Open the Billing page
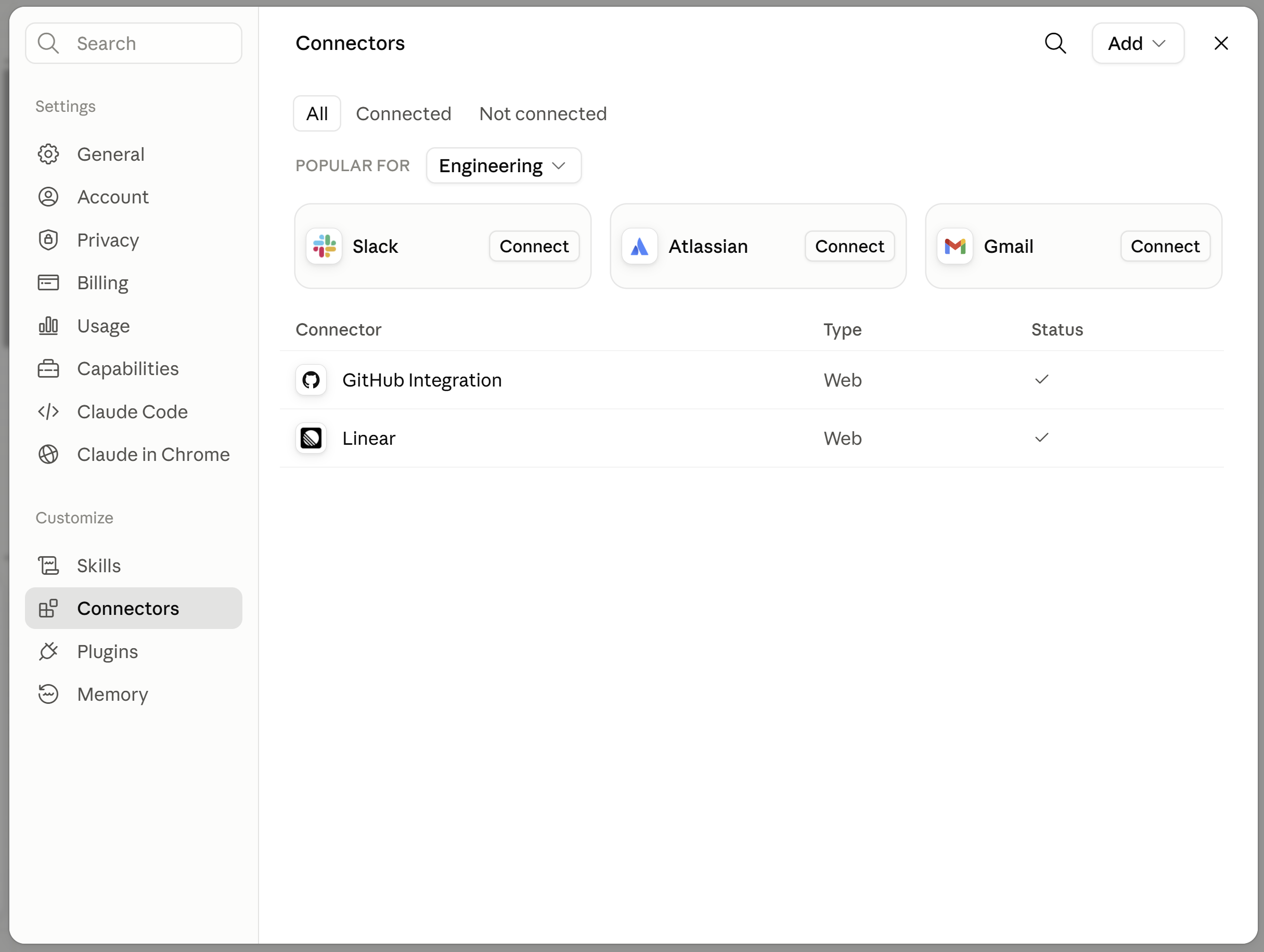 tap(134, 283)
